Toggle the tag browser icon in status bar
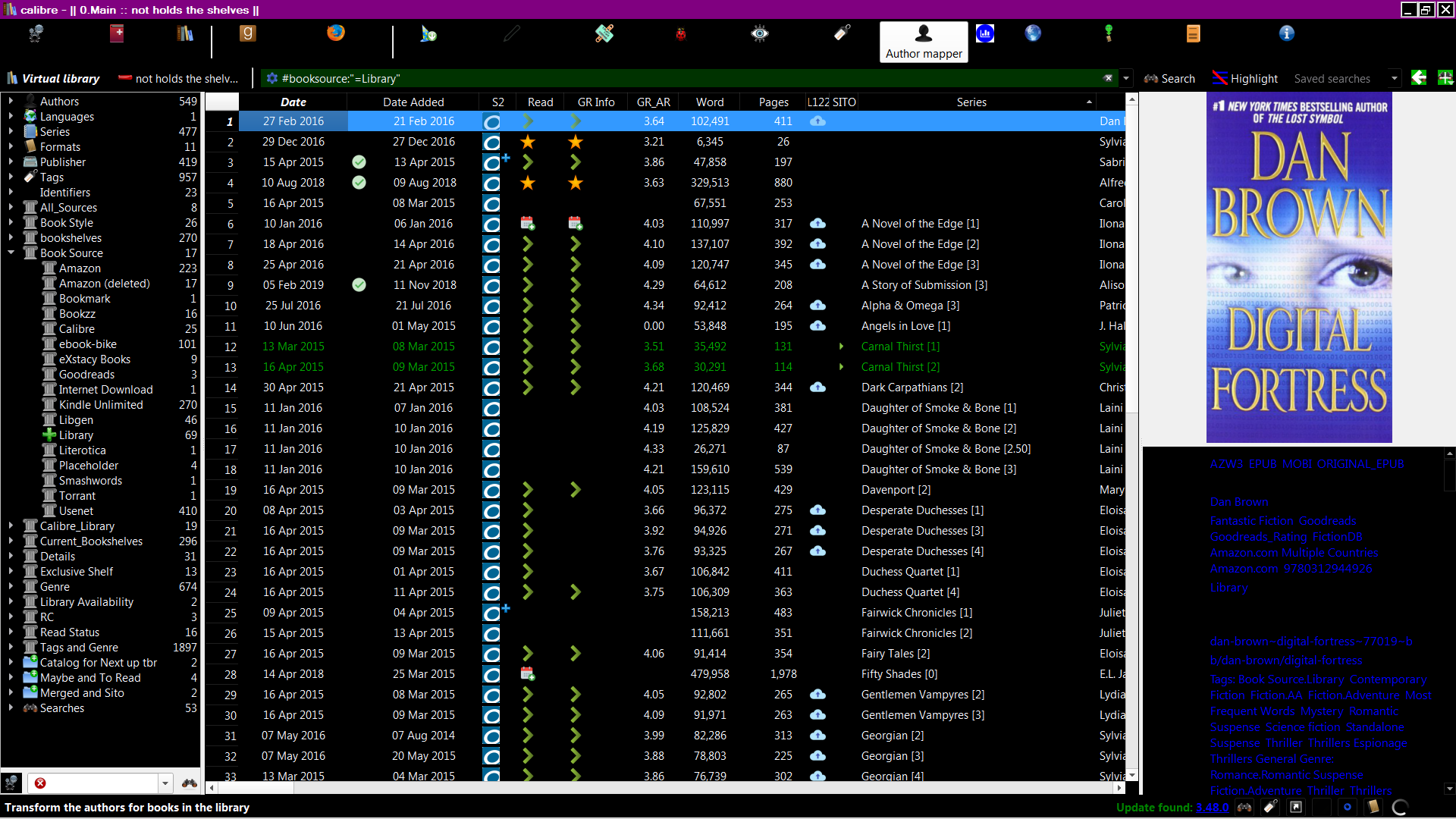 click(1270, 807)
